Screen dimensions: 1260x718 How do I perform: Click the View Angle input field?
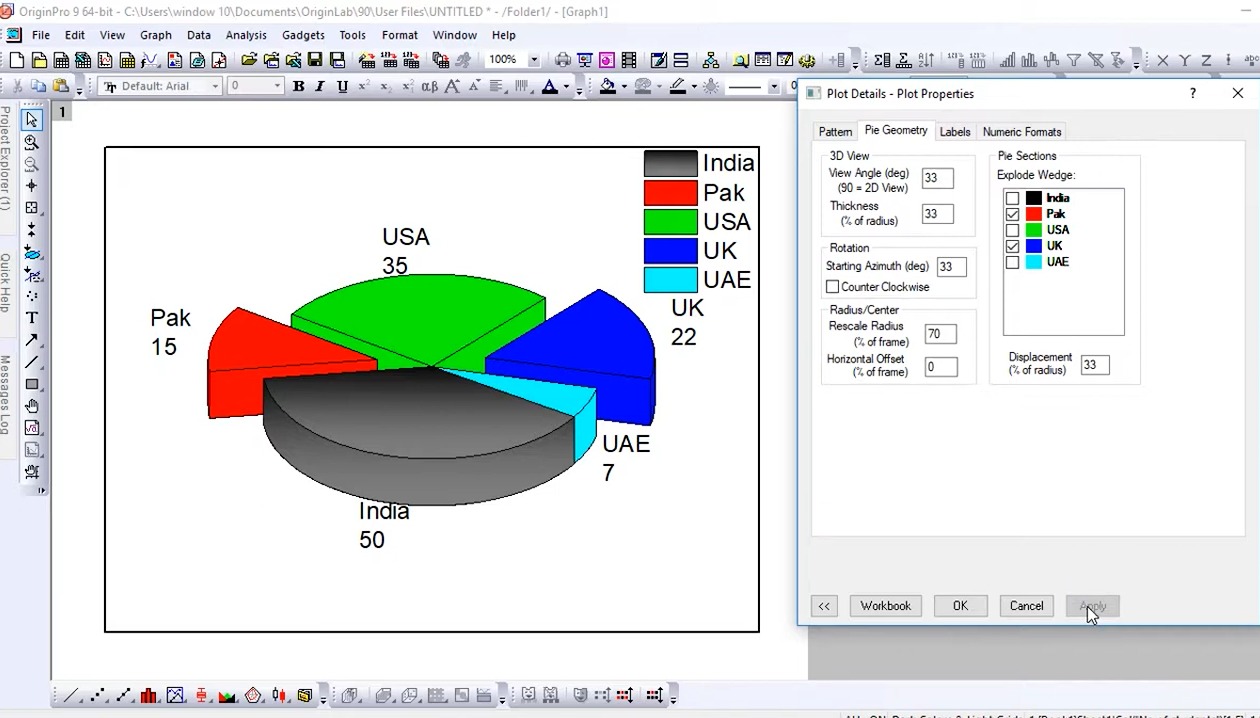pos(937,178)
